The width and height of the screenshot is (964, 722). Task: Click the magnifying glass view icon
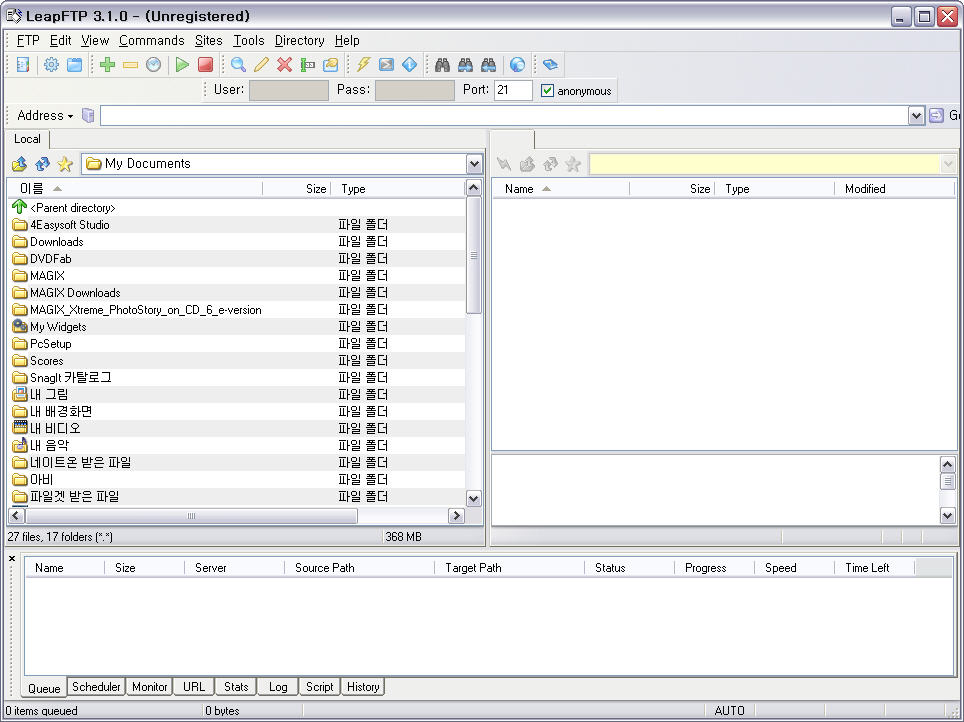(x=238, y=65)
